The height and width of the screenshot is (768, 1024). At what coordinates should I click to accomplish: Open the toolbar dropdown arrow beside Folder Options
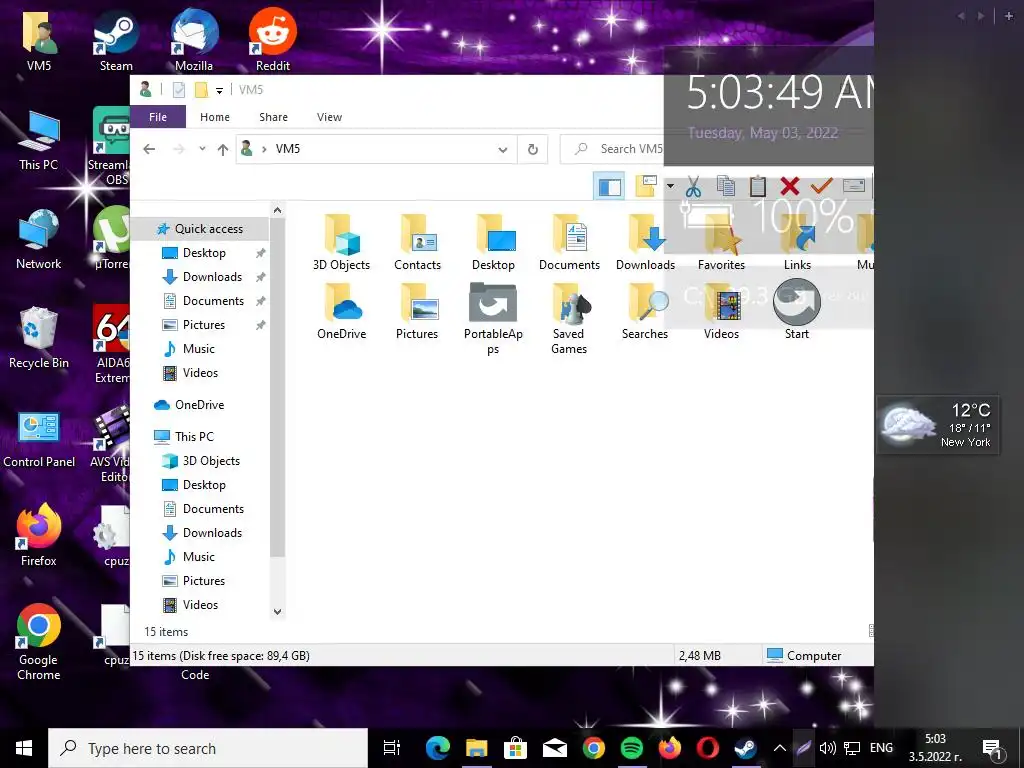(x=670, y=187)
